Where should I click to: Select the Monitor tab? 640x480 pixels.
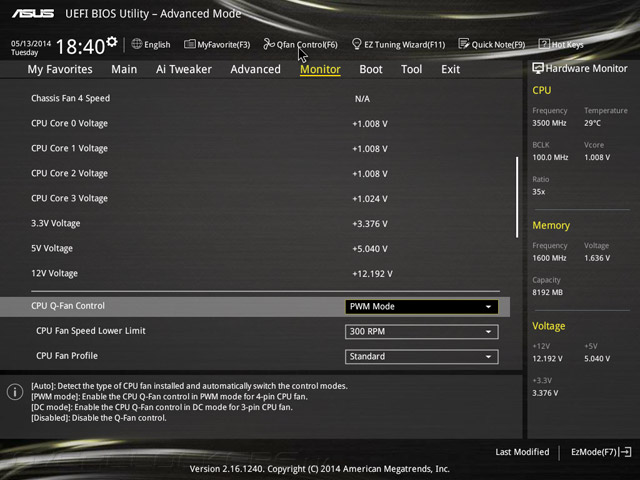tap(320, 69)
